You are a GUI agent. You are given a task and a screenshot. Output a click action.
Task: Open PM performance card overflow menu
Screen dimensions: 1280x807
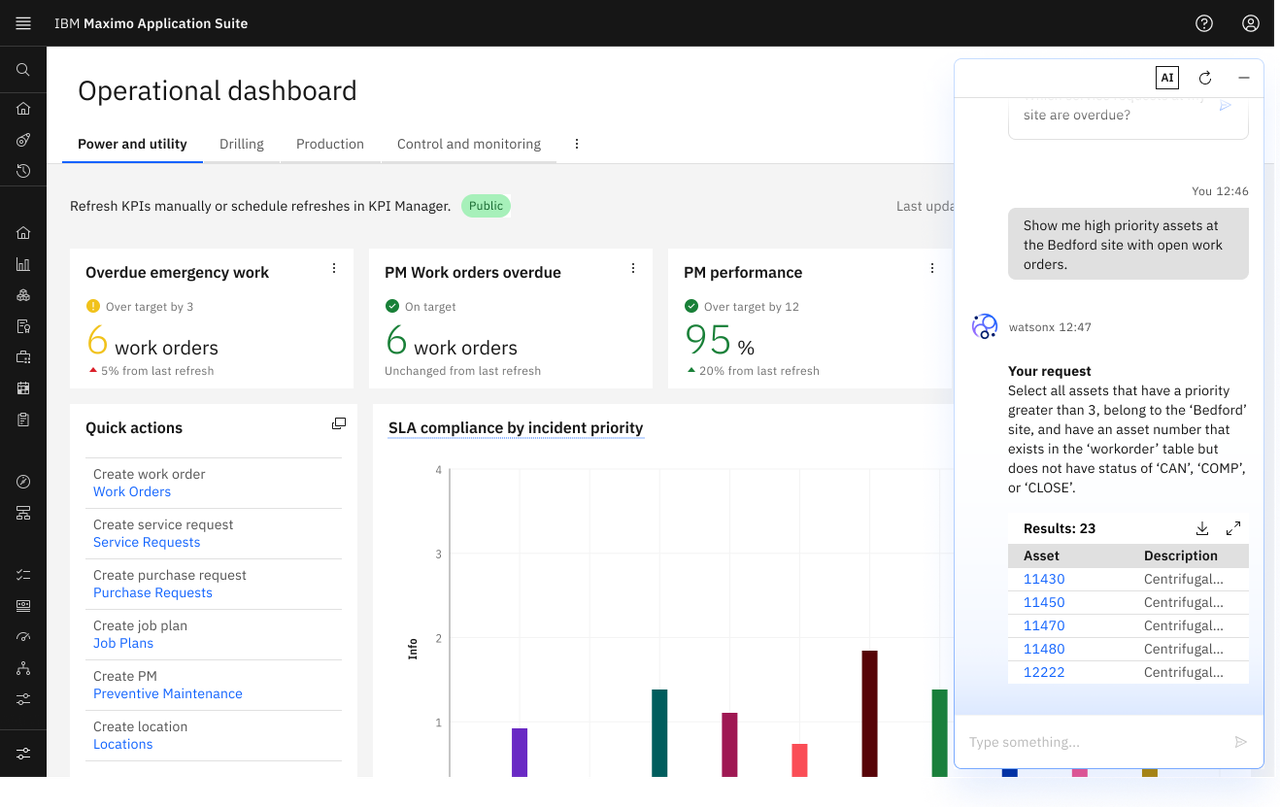[932, 268]
